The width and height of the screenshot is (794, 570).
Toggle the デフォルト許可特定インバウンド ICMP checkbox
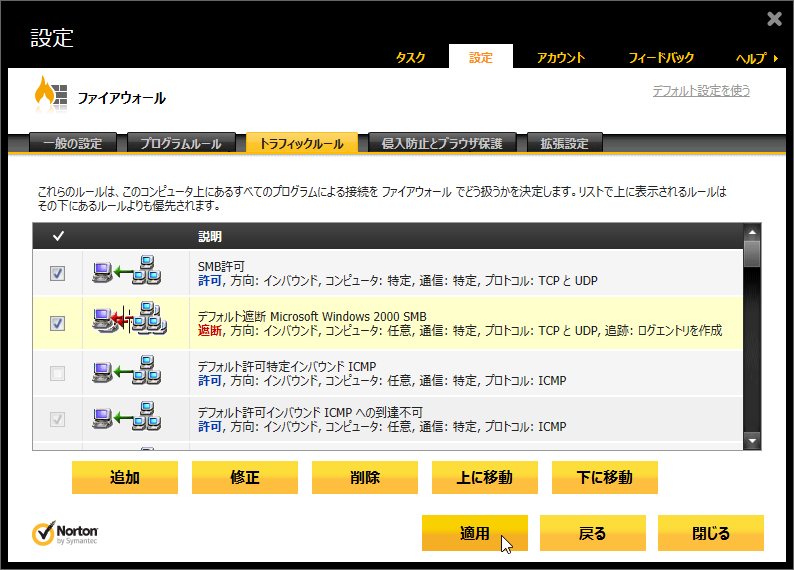[x=58, y=373]
